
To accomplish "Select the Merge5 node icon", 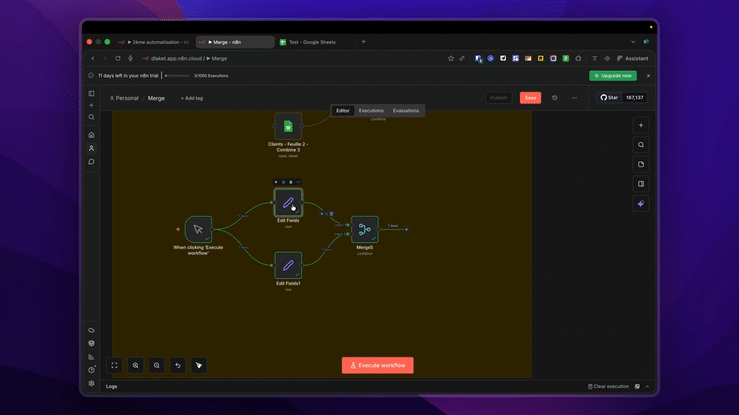I will tap(364, 229).
